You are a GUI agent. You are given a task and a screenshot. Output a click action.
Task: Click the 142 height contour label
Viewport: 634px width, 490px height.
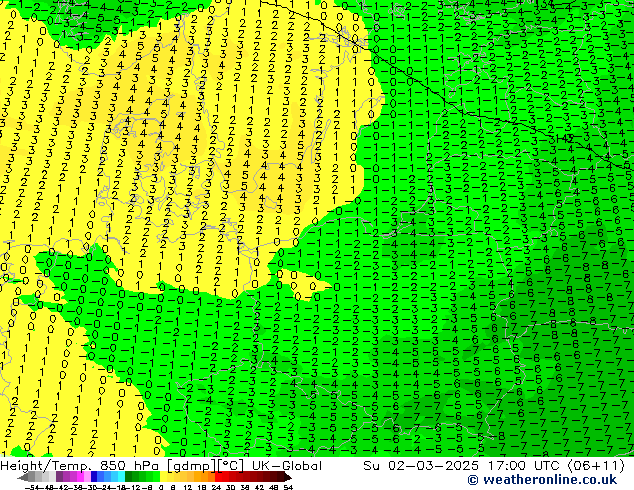(566, 138)
